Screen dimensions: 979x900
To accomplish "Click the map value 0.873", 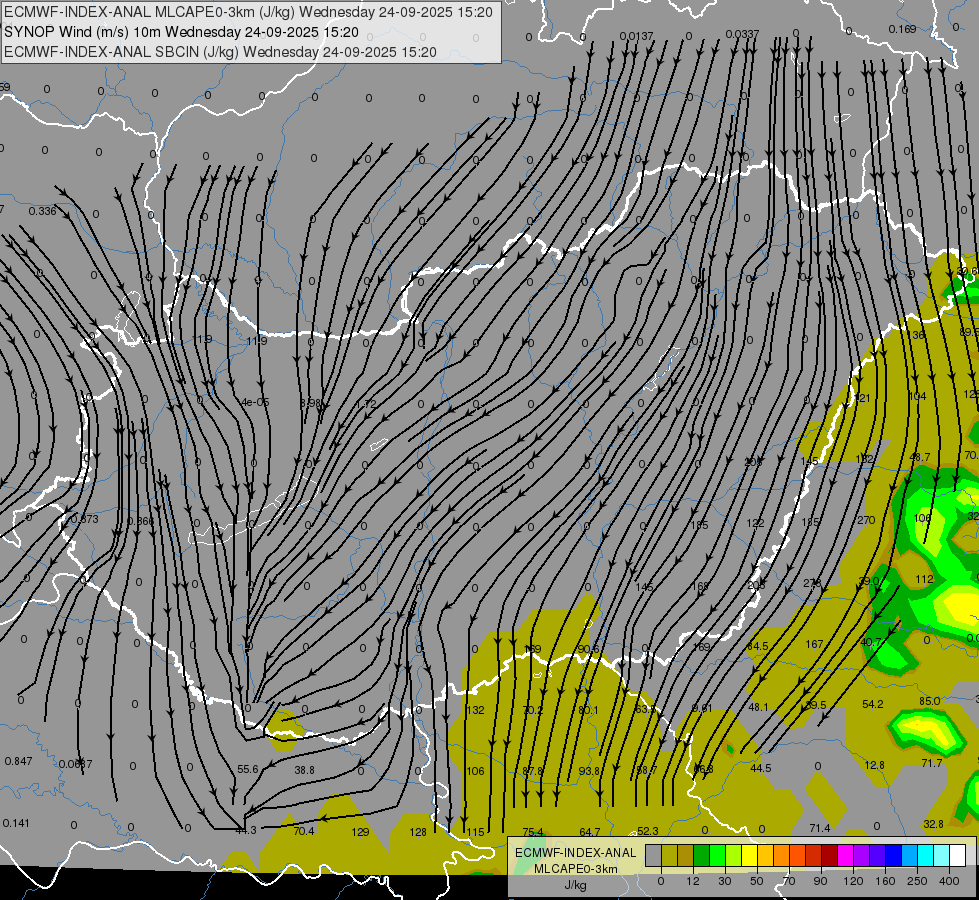I will tap(84, 519).
